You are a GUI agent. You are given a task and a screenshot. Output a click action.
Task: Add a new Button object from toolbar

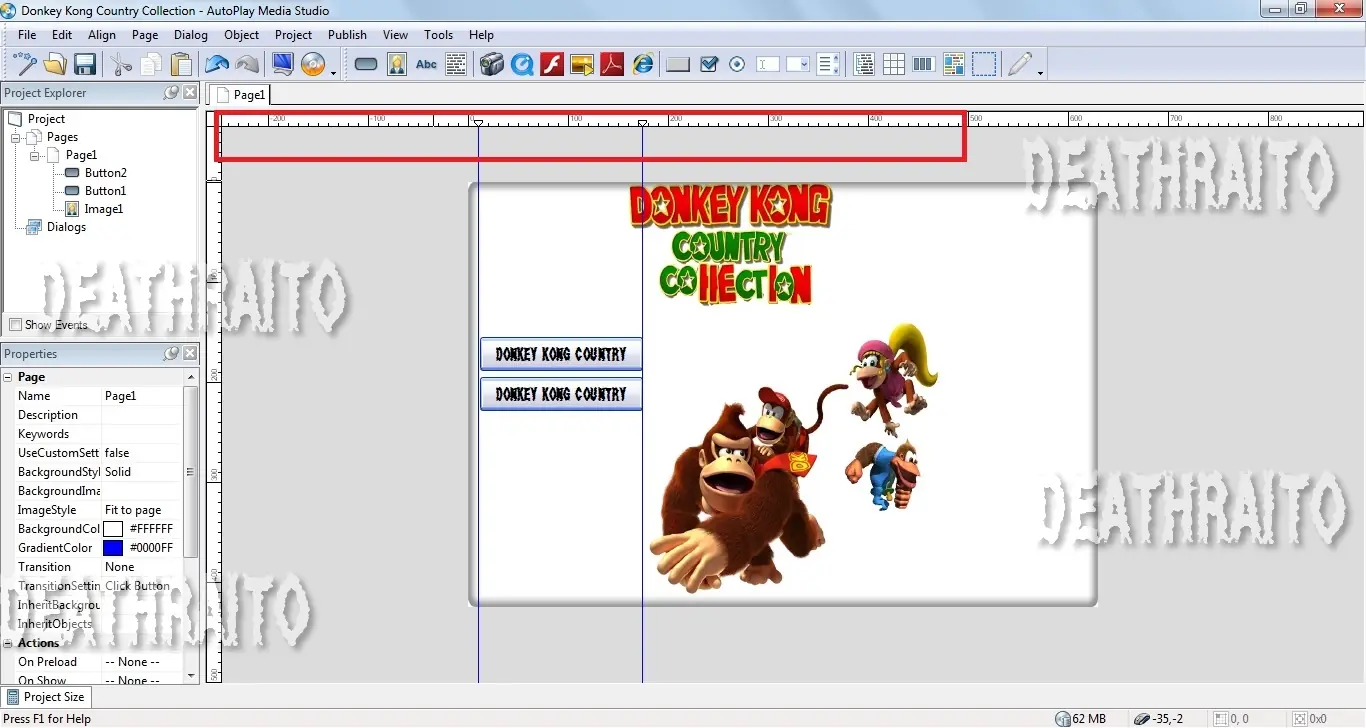pos(366,64)
